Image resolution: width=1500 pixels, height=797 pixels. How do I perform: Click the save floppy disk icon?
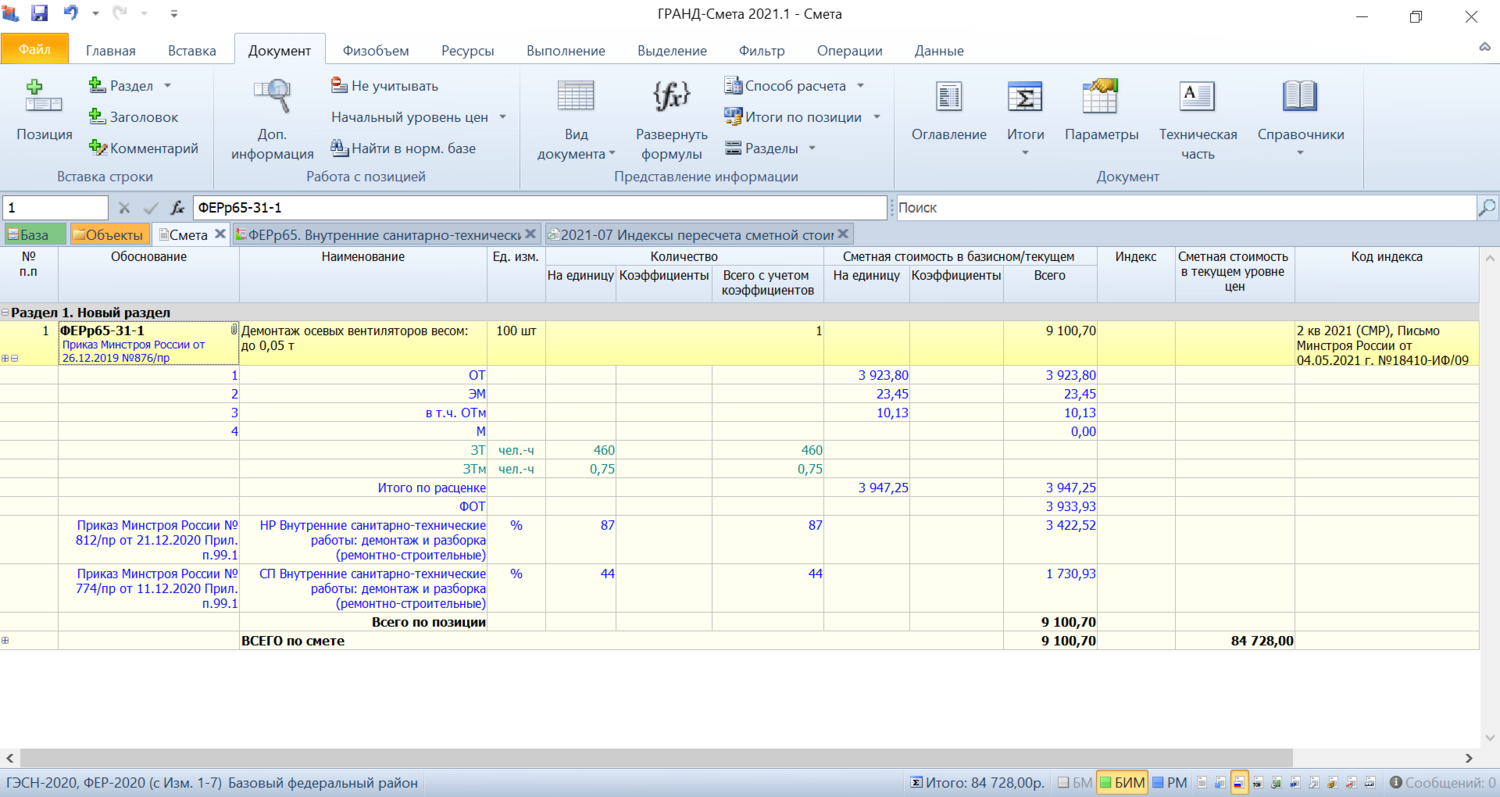[x=39, y=15]
